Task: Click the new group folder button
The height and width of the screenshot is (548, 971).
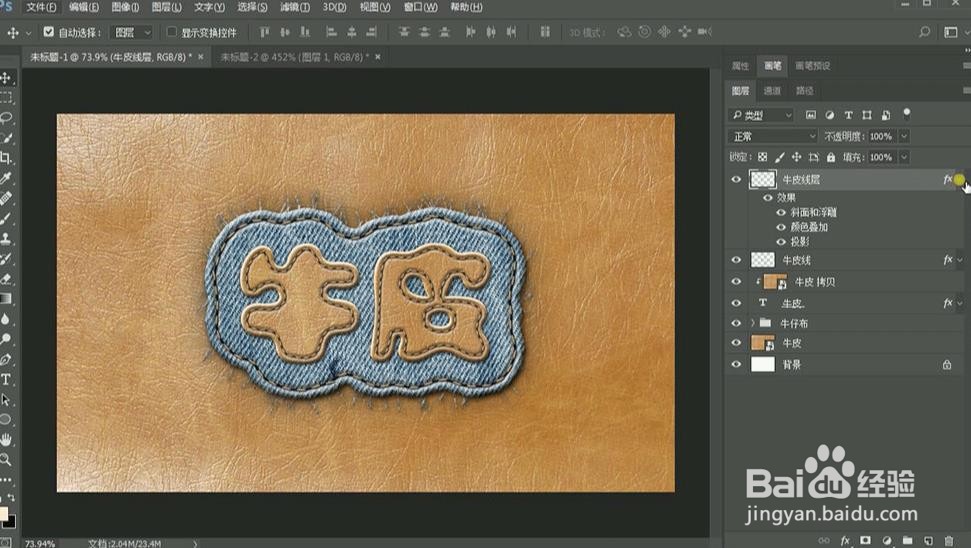Action: click(907, 541)
